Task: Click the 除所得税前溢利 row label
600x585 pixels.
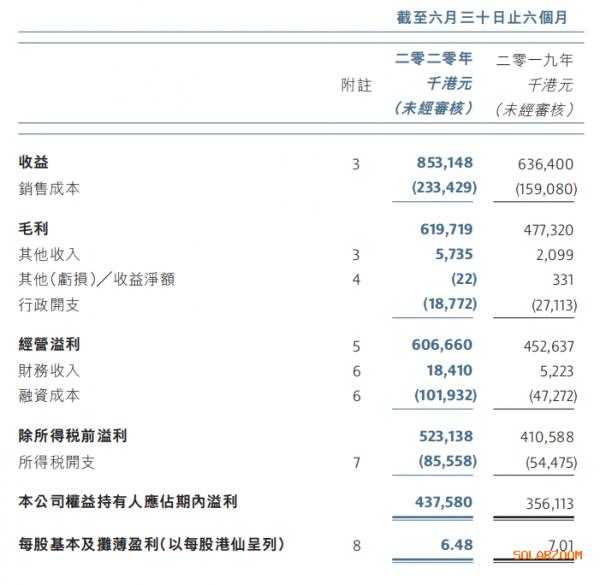Action: [73, 436]
